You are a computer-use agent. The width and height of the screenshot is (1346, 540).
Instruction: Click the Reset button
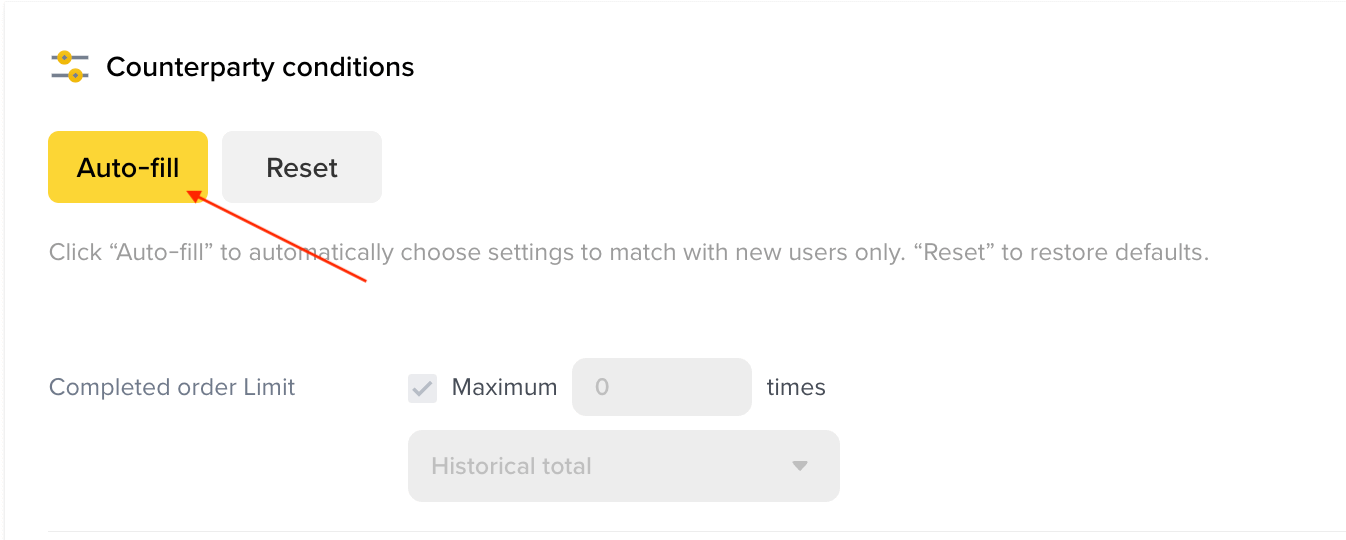pyautogui.click(x=302, y=167)
